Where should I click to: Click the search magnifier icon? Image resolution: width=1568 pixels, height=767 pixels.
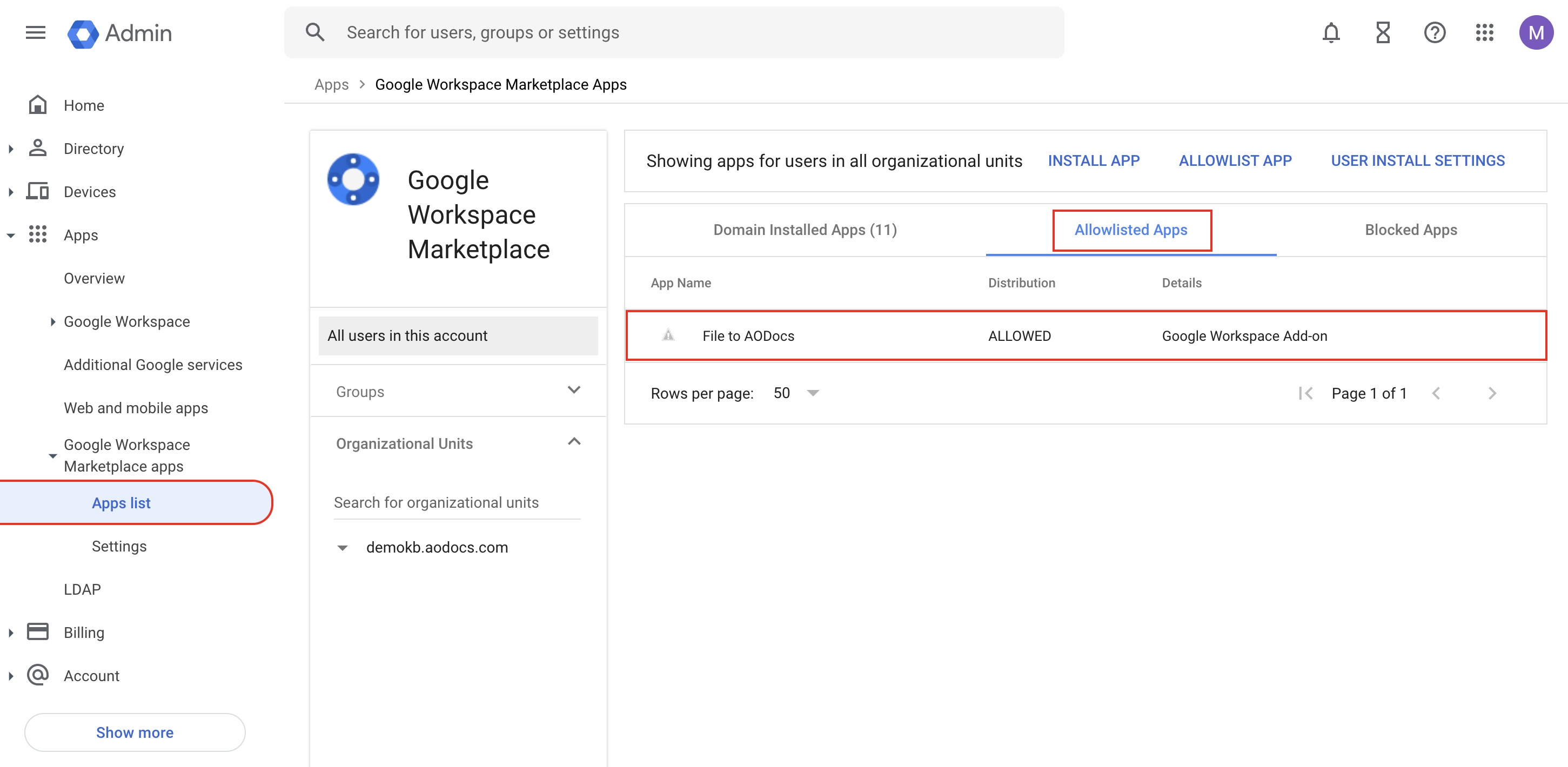point(314,32)
